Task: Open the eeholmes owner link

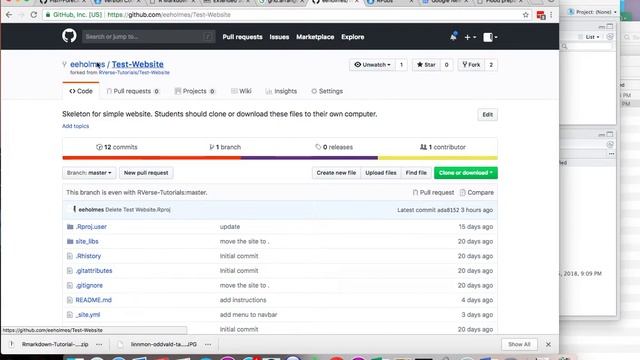Action: pyautogui.click(x=88, y=64)
